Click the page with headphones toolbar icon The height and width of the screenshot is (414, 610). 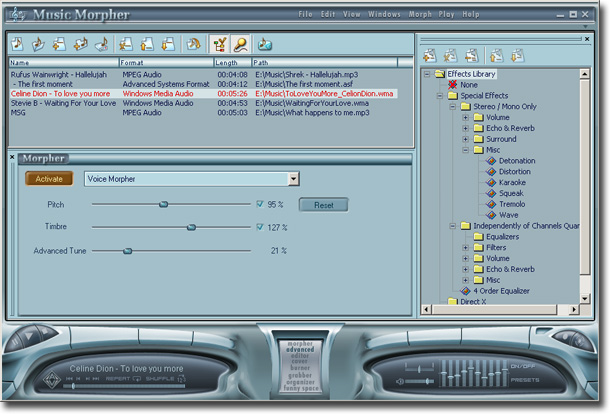tap(193, 44)
